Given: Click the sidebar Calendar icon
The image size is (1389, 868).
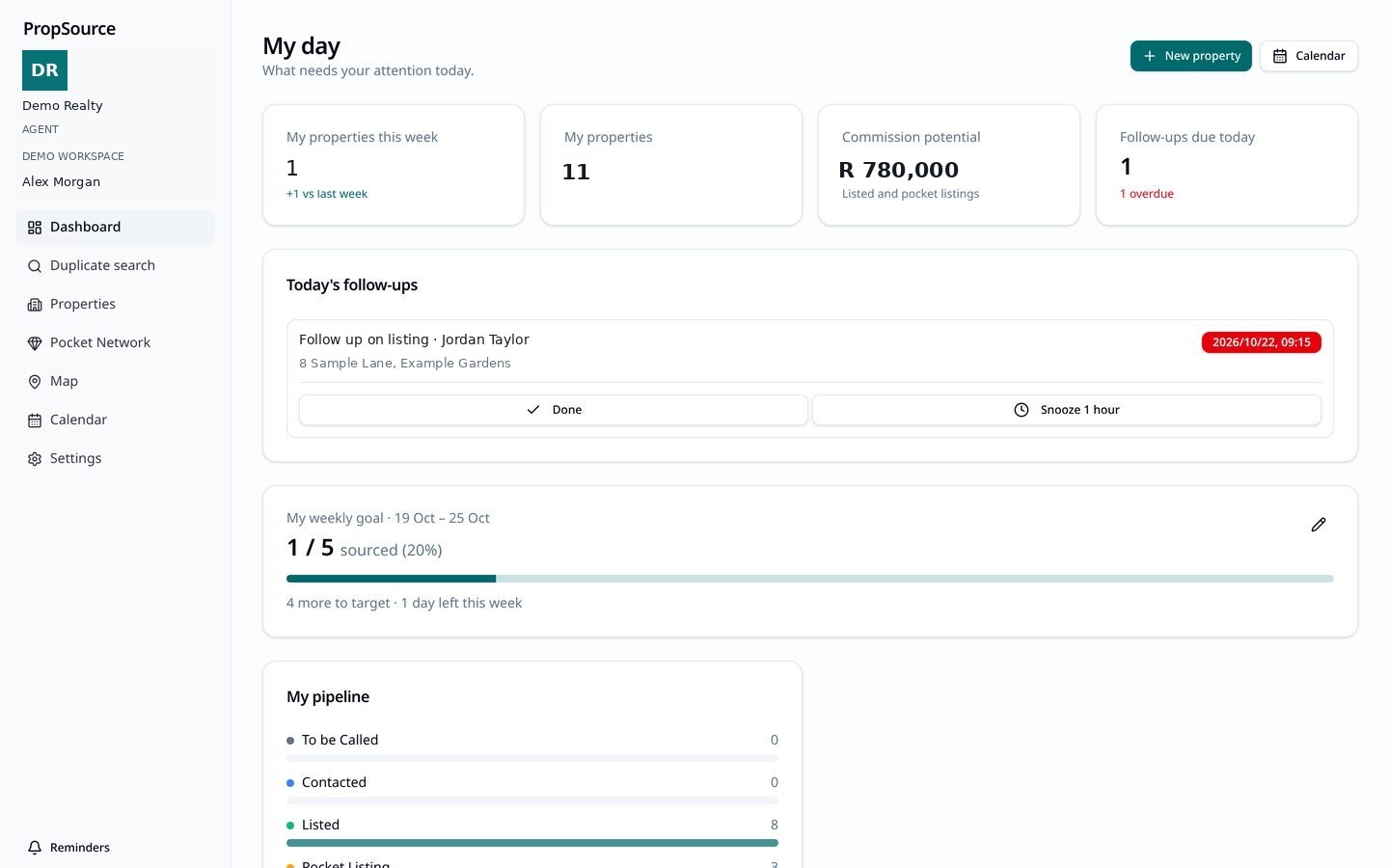Looking at the screenshot, I should coord(35,420).
